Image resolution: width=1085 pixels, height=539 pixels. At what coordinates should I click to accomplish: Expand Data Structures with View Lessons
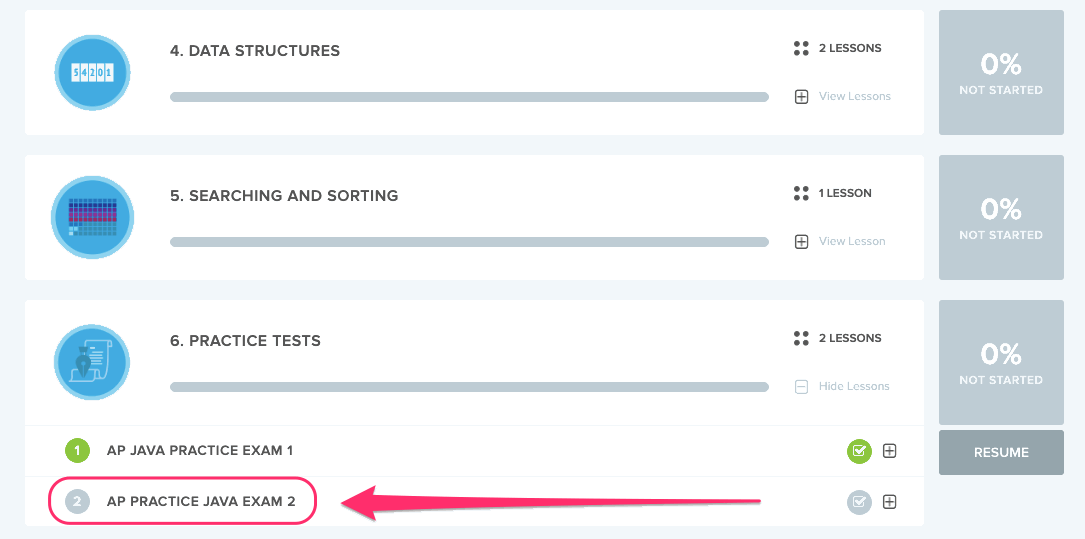tap(842, 97)
